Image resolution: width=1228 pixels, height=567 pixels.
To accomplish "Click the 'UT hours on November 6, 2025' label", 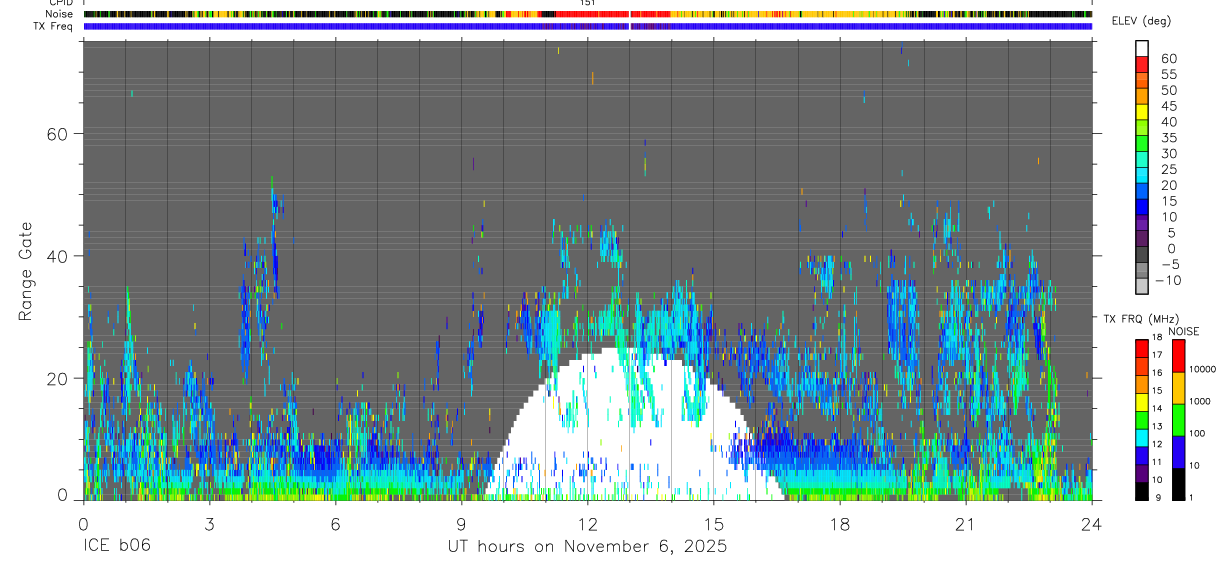I will pyautogui.click(x=587, y=546).
